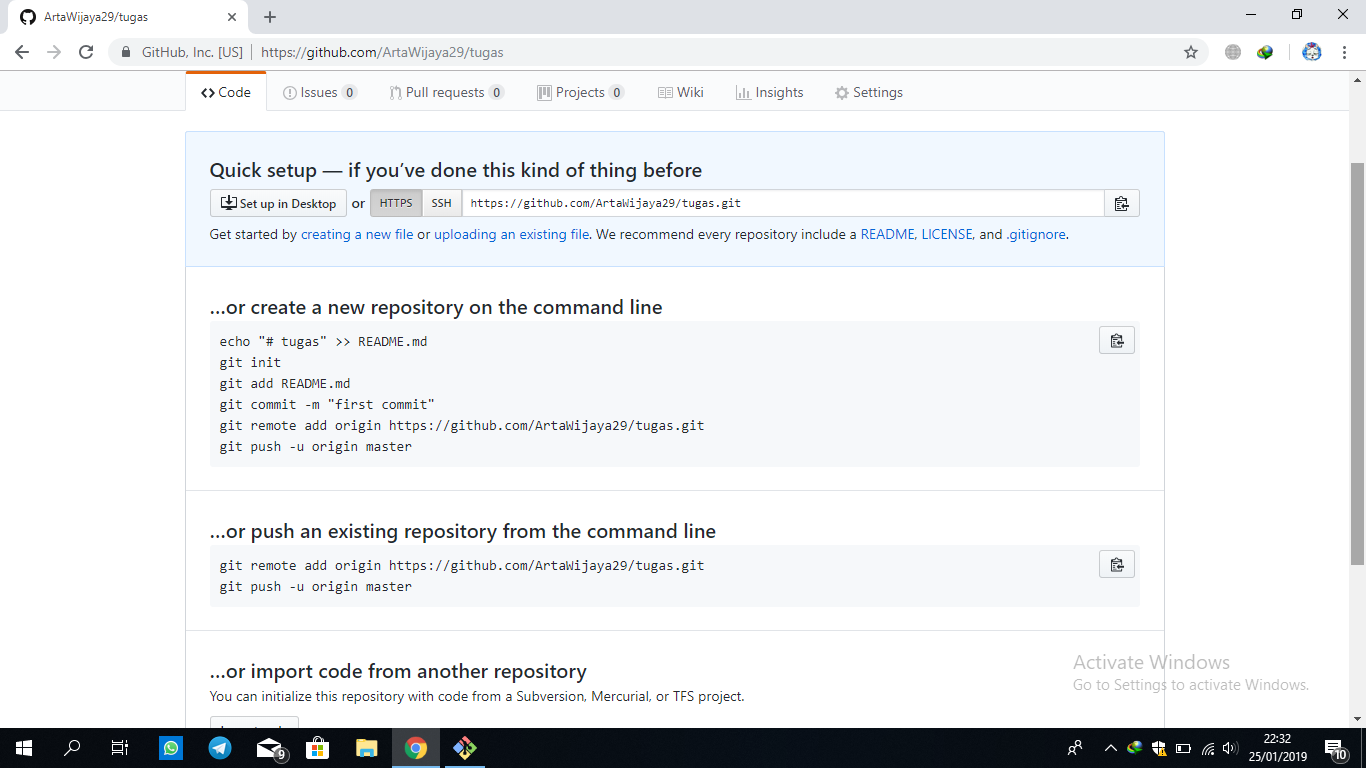The width and height of the screenshot is (1366, 768).
Task: Copy the push existing repository commands
Action: pos(1117,564)
